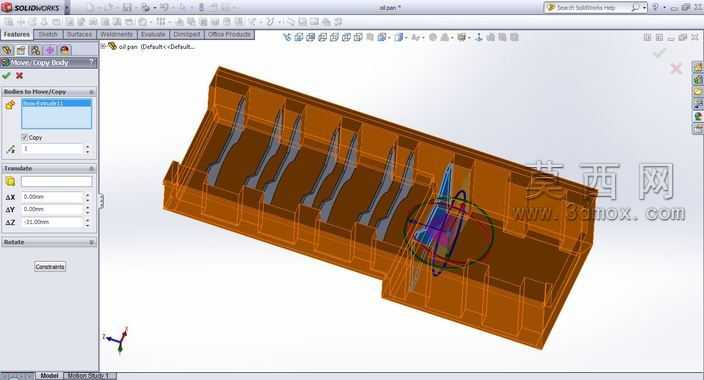Increment Delta X with spinner arrow
Viewport: 704px width, 380px height.
(88, 195)
